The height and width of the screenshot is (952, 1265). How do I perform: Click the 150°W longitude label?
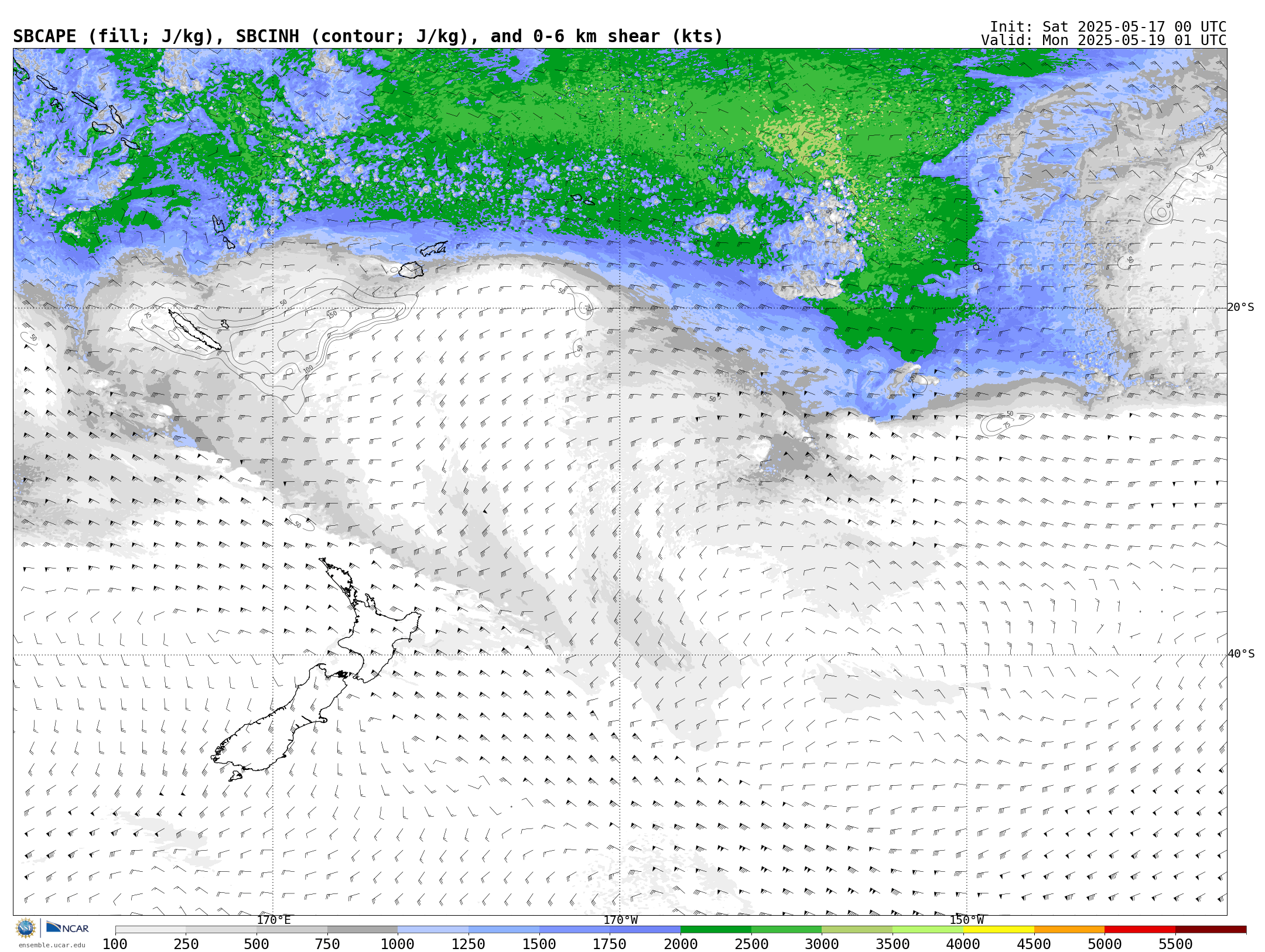967,920
